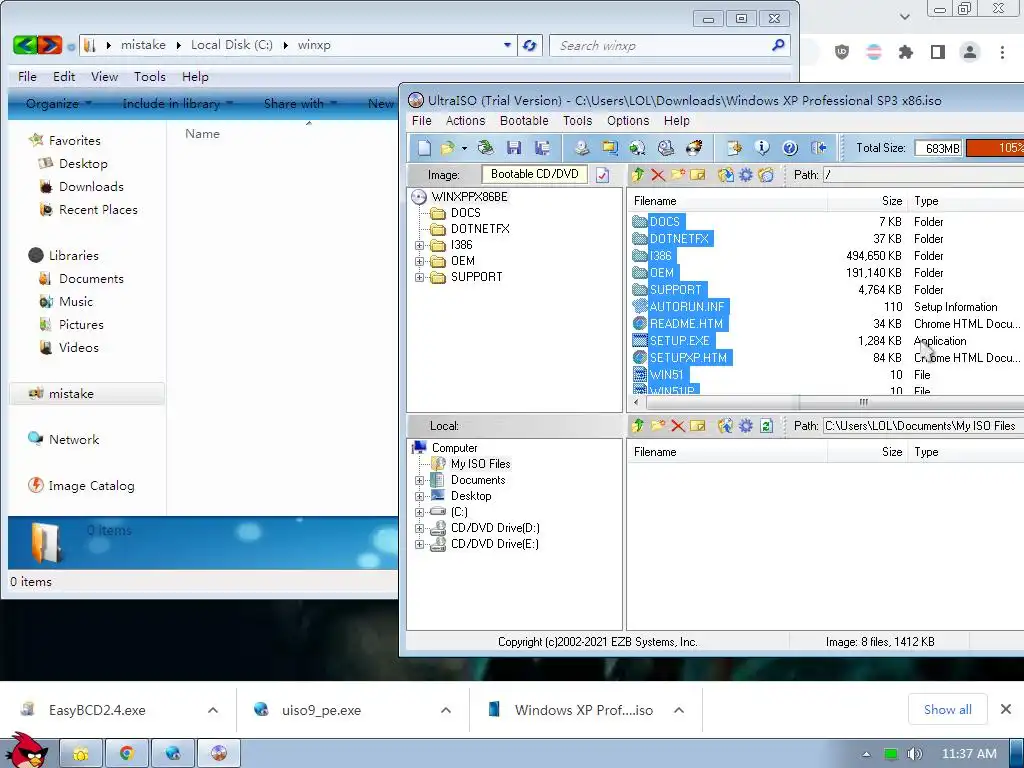Click the volume speaker icon in system tray
The image size is (1024, 768).
pyautogui.click(x=914, y=754)
